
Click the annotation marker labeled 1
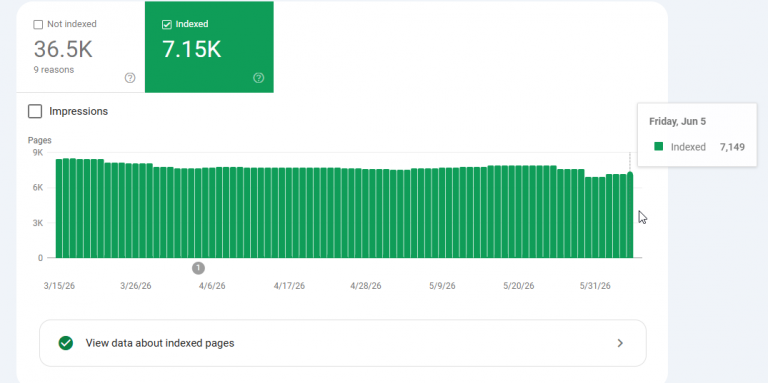pos(198,268)
